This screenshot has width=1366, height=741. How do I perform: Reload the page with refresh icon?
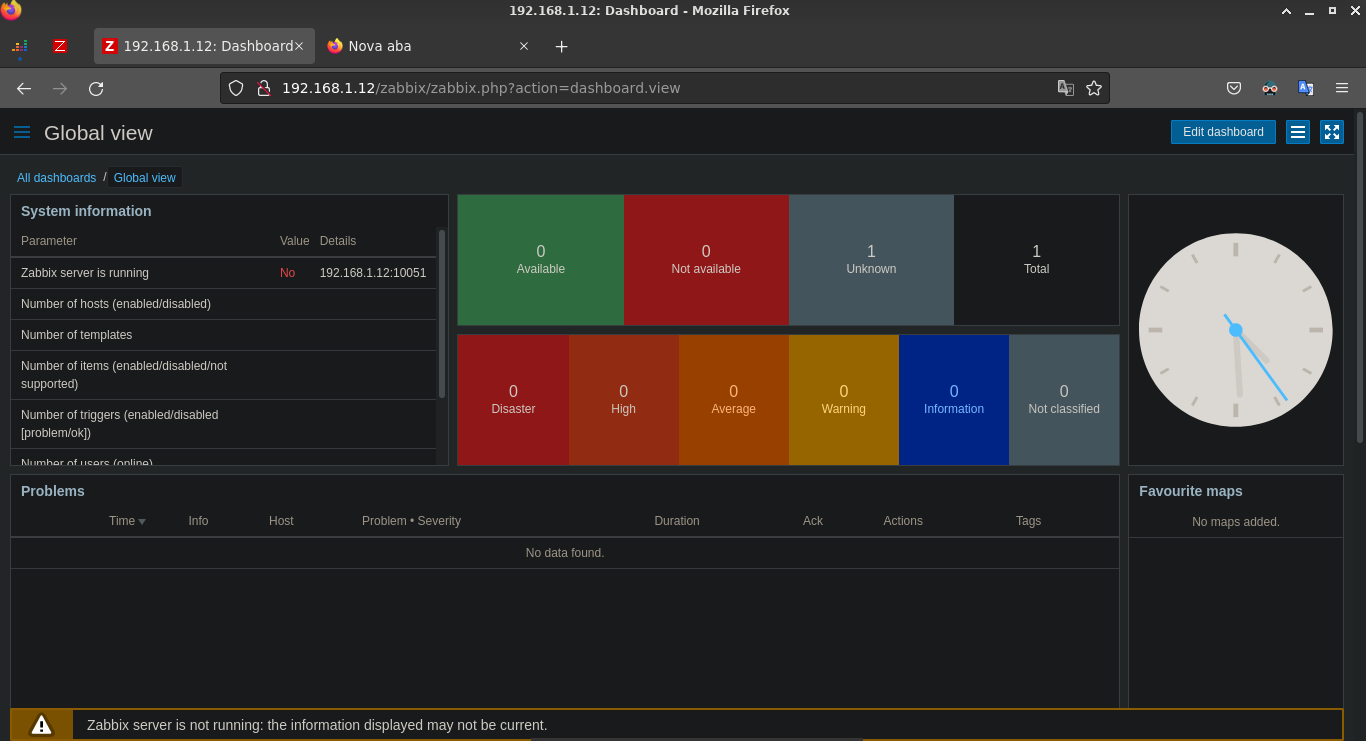coord(96,88)
